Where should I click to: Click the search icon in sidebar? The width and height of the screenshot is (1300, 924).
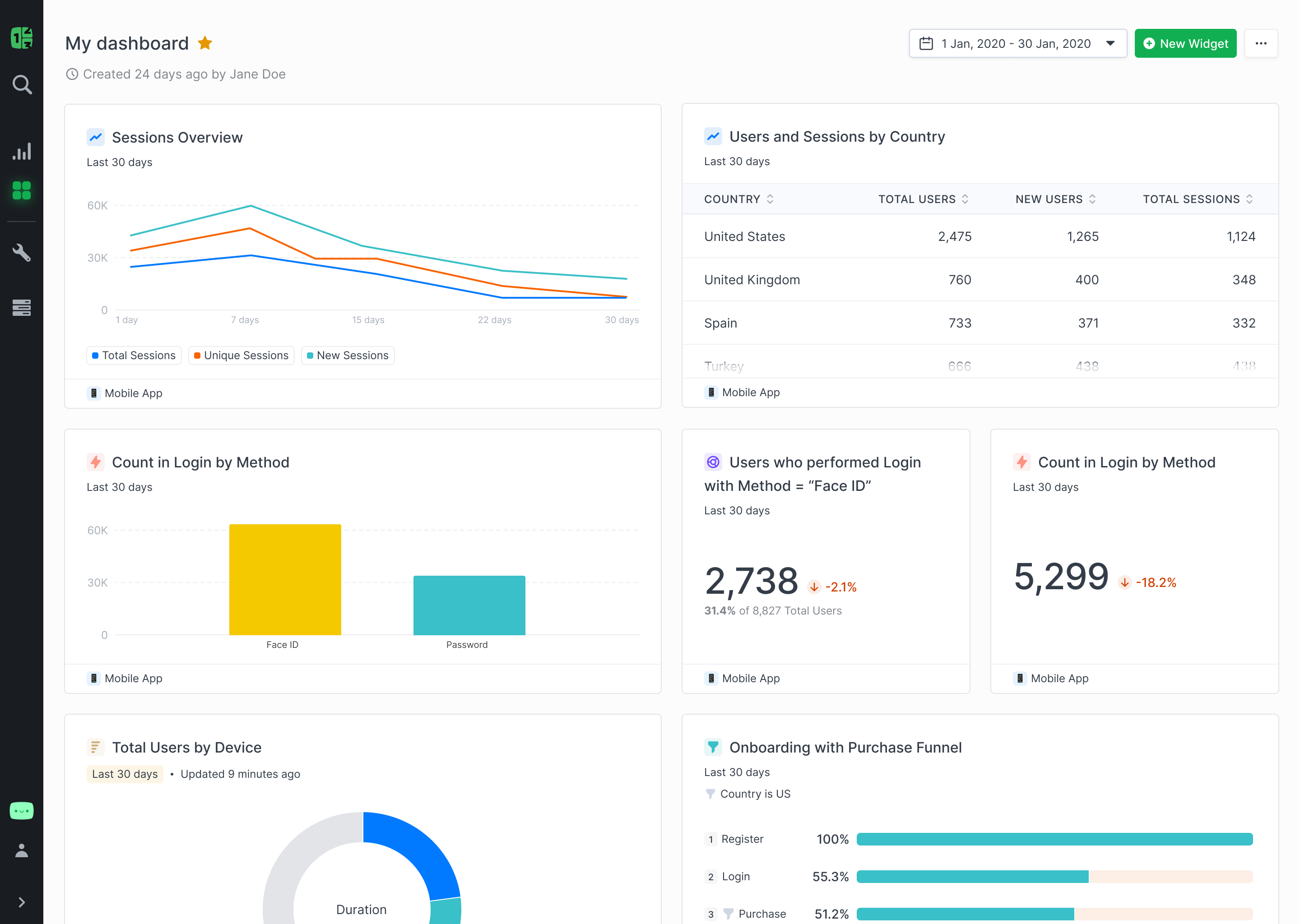click(22, 85)
